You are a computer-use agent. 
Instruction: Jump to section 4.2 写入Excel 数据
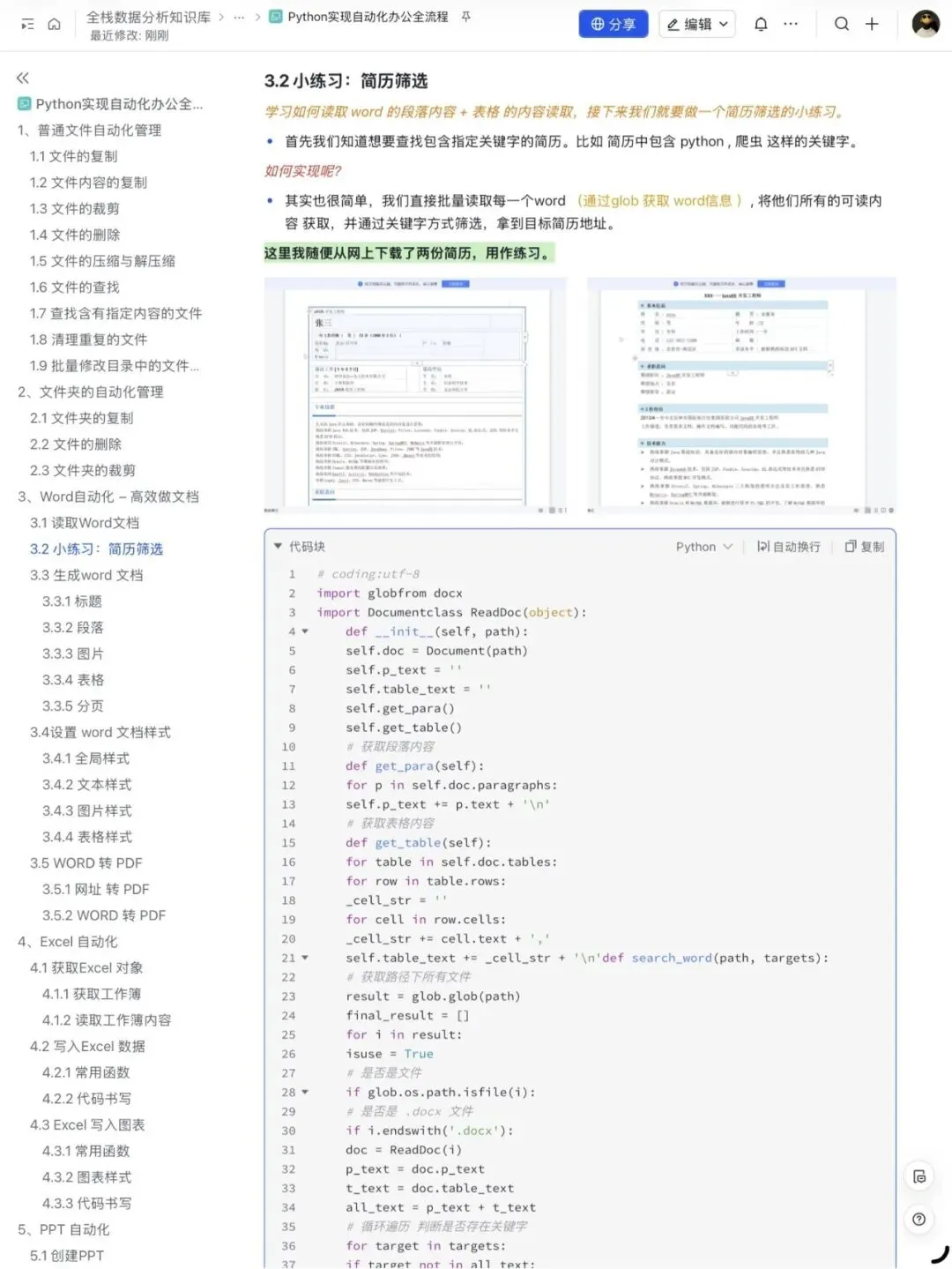click(87, 1047)
